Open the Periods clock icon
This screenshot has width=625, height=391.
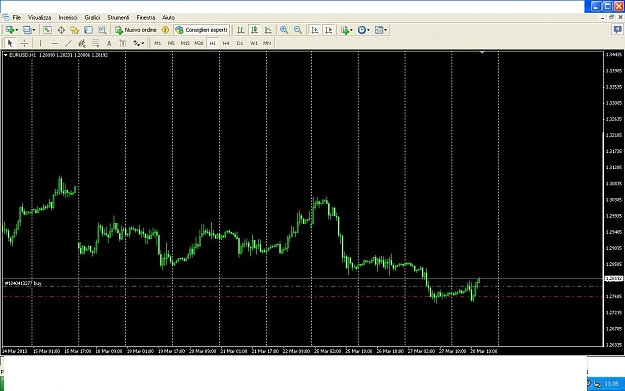coord(362,30)
